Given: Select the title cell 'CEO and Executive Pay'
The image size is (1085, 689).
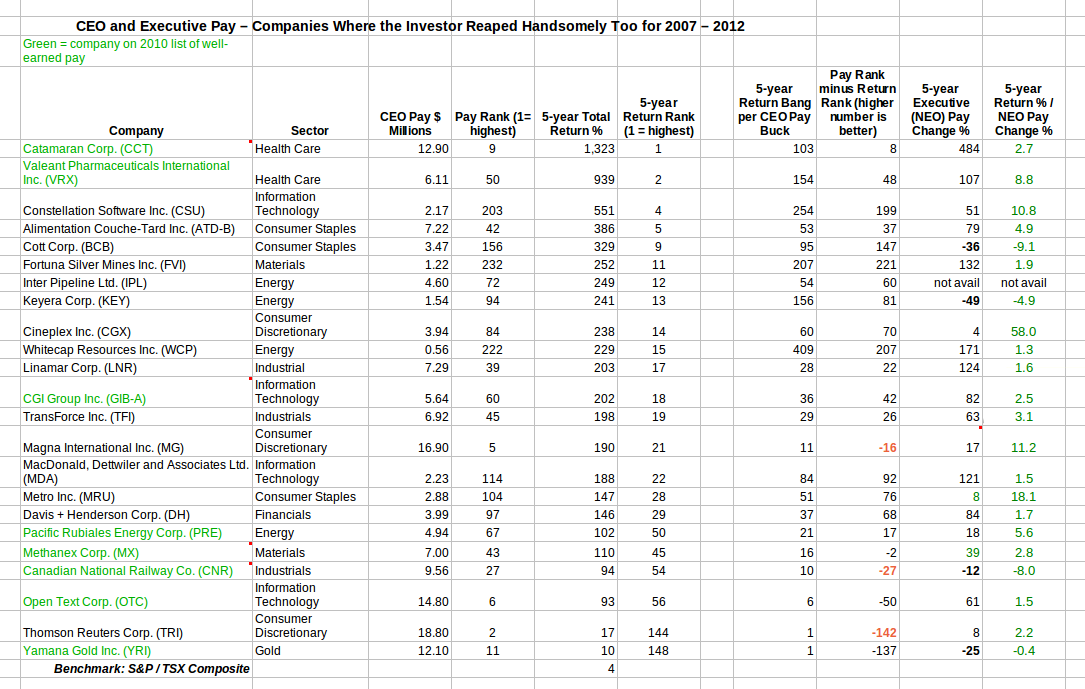Looking at the screenshot, I should [x=410, y=26].
